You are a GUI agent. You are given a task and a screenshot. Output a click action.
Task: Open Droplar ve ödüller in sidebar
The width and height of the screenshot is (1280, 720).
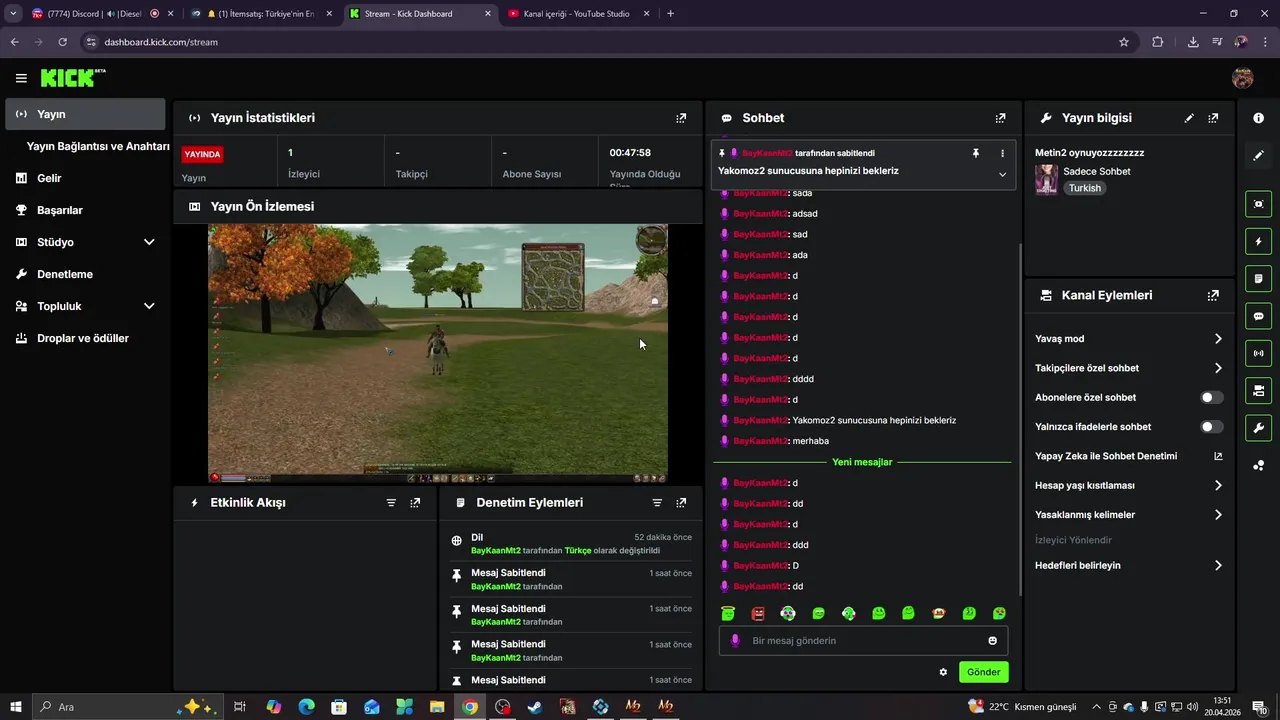point(85,338)
